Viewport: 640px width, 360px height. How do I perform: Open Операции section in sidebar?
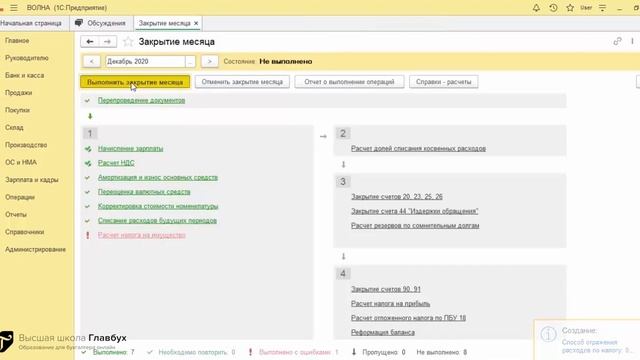coord(20,197)
